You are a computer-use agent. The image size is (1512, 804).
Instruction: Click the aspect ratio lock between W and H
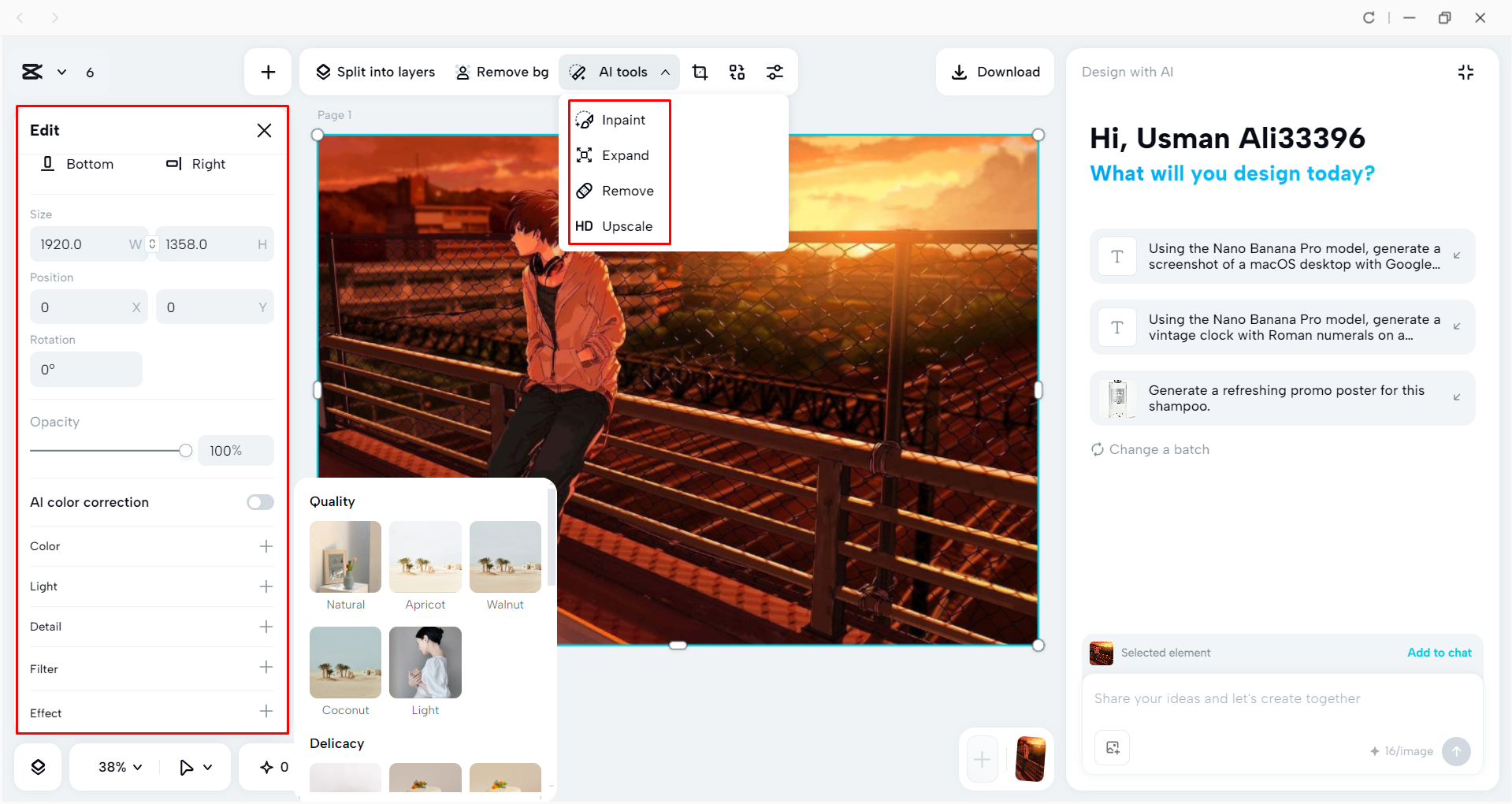click(152, 244)
